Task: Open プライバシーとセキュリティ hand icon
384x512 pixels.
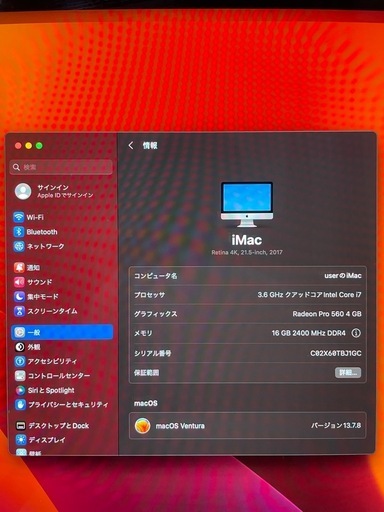Action: coord(20,404)
